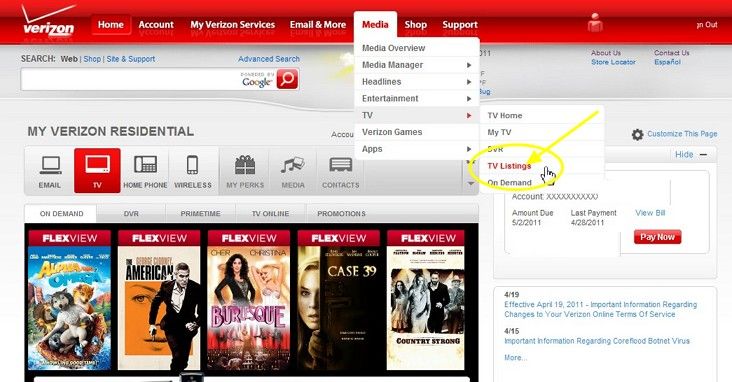Open the View Bill link

click(650, 212)
